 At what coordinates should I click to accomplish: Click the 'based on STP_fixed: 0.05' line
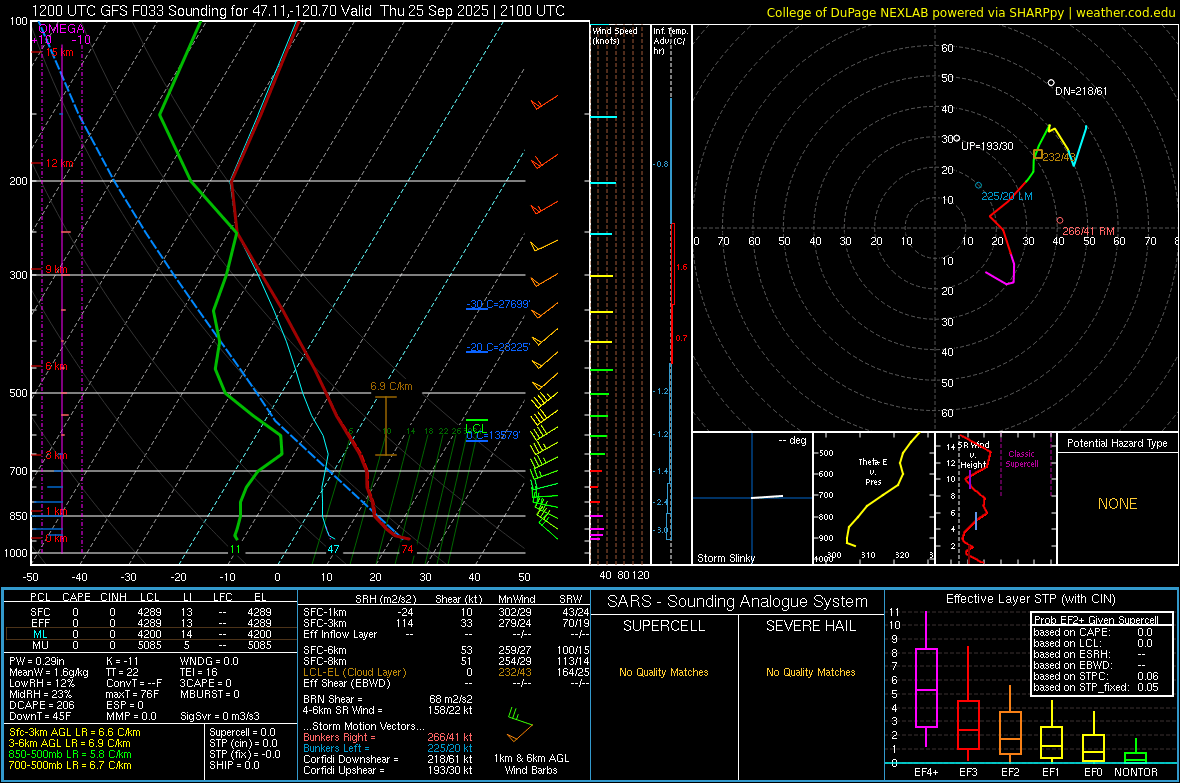pos(1096,687)
